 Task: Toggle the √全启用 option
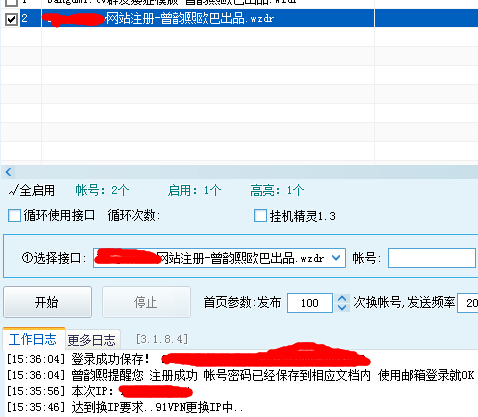click(32, 191)
